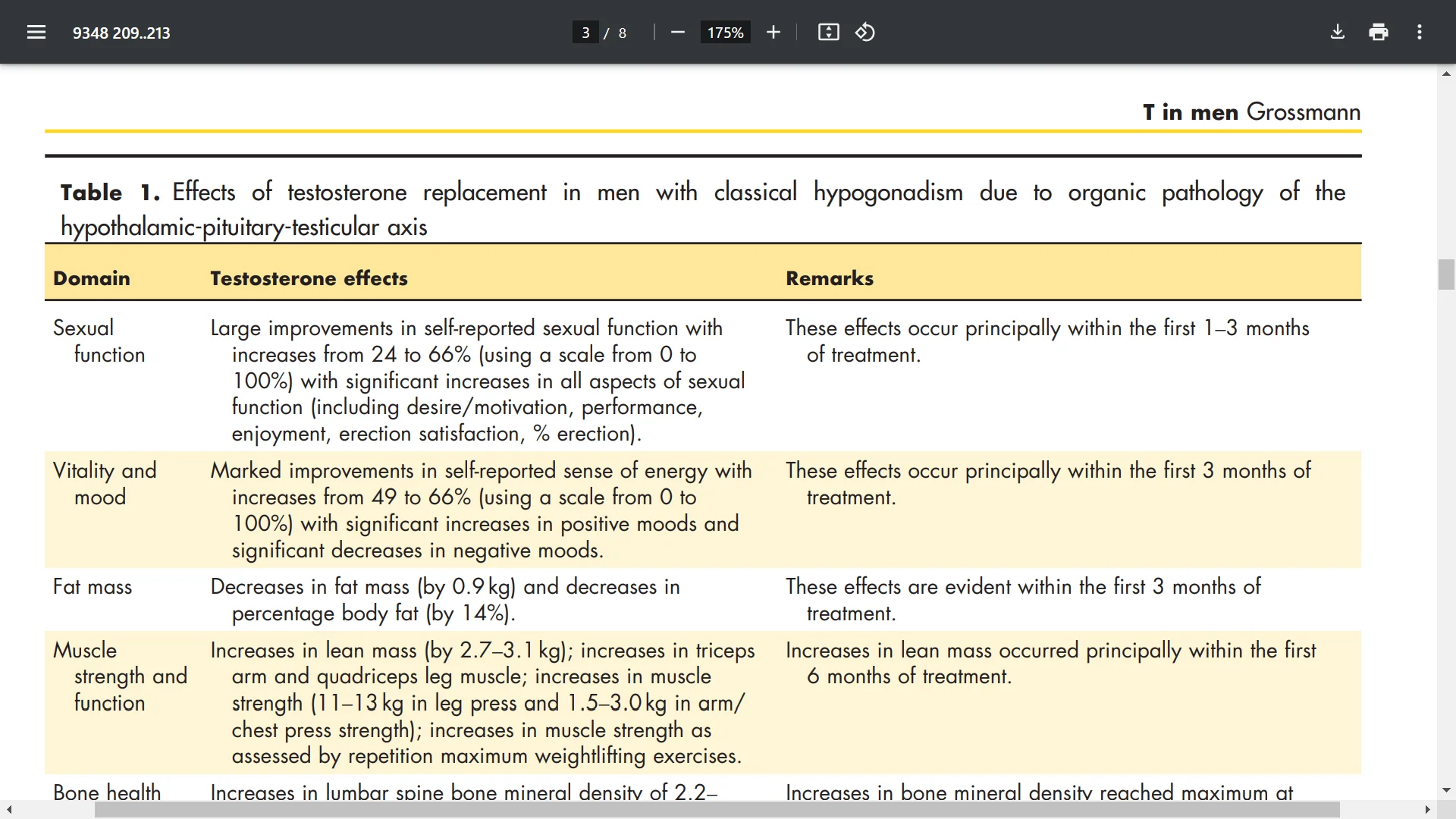The image size is (1456, 819).
Task: Click the 'Remarks' column header
Action: pyautogui.click(x=830, y=278)
